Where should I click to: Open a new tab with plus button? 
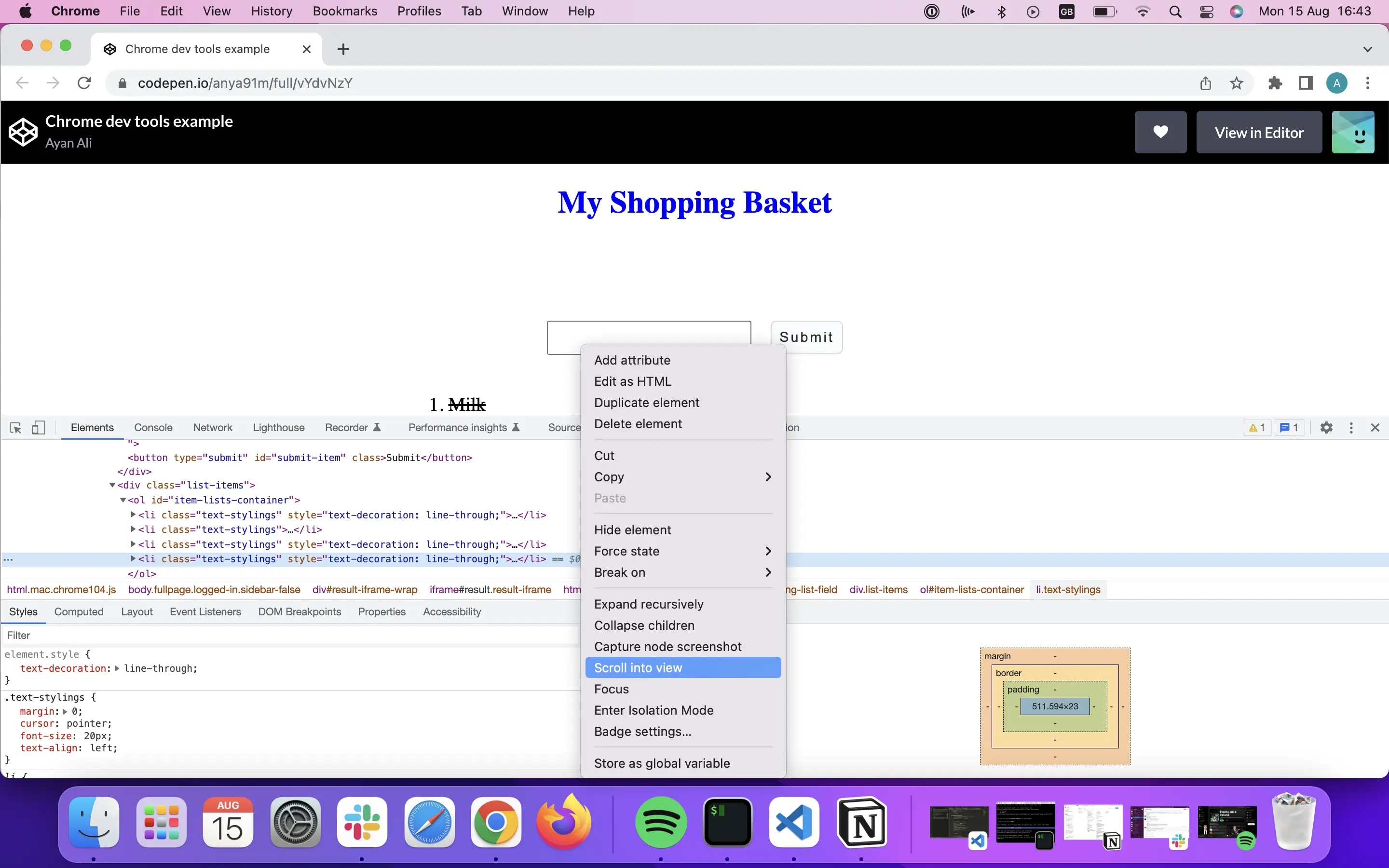pyautogui.click(x=343, y=49)
